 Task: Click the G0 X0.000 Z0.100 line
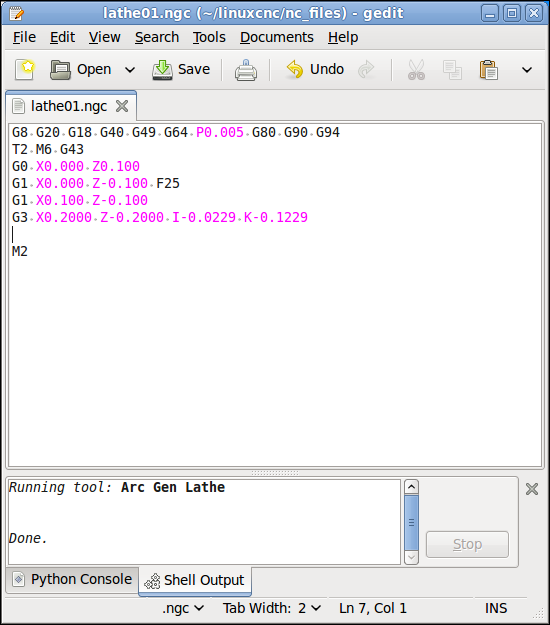coord(76,166)
